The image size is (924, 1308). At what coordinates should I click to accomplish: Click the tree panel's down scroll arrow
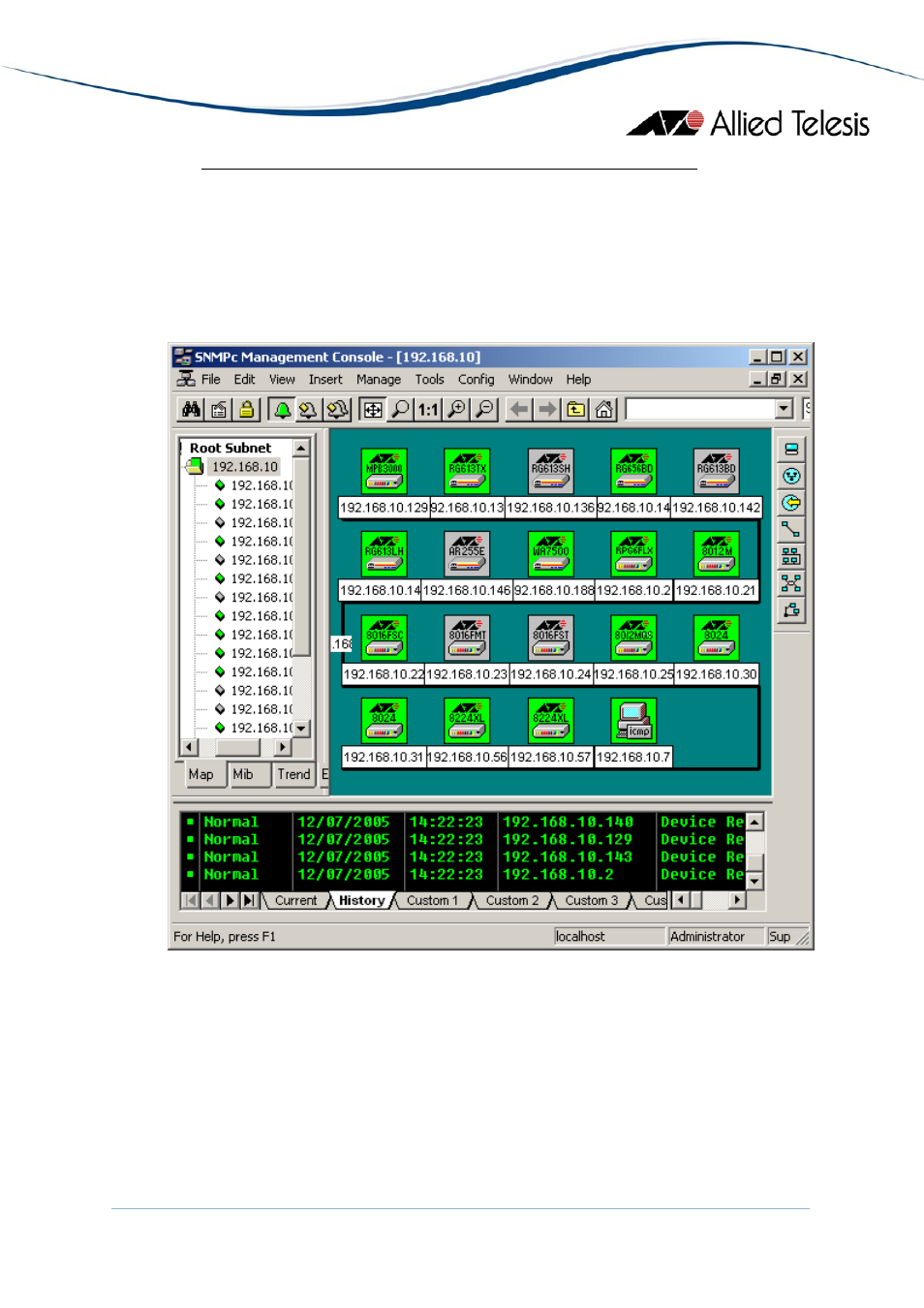(x=301, y=729)
